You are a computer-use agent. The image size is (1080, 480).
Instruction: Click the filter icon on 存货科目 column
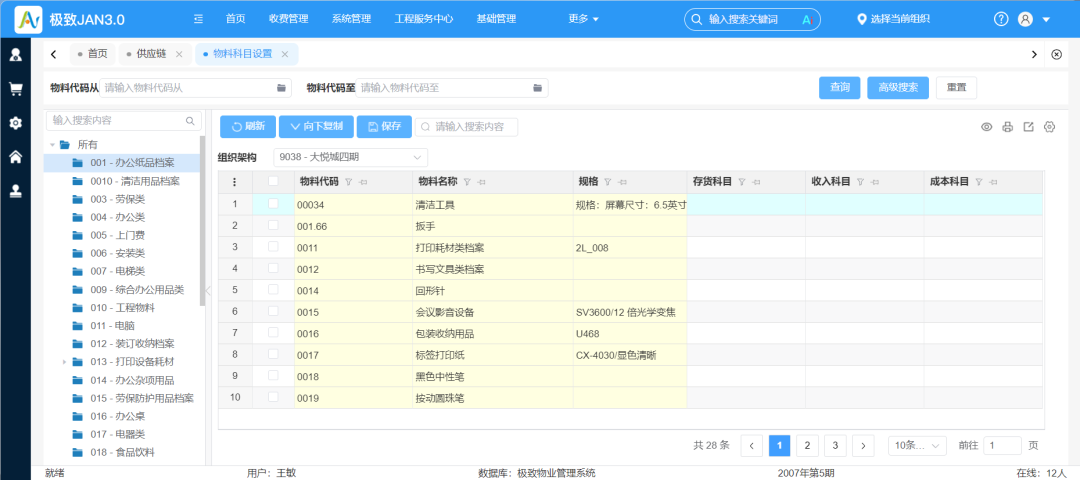coord(742,182)
